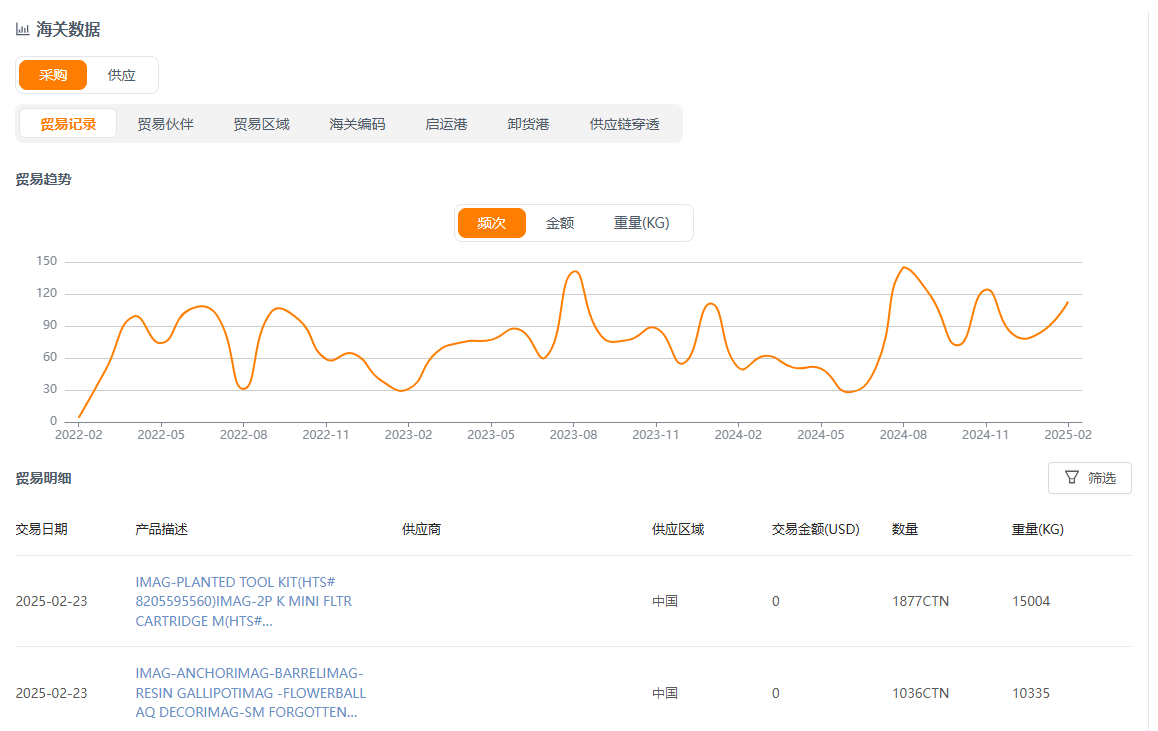The width and height of the screenshot is (1158, 731).
Task: Click the 交易金额(USD) column header
Action: (816, 529)
